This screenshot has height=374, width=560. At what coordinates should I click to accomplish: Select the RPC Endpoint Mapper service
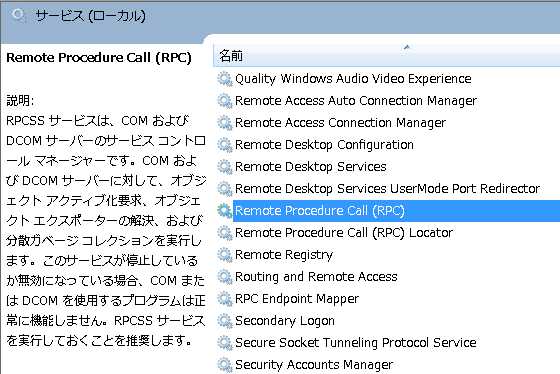pyautogui.click(x=297, y=299)
